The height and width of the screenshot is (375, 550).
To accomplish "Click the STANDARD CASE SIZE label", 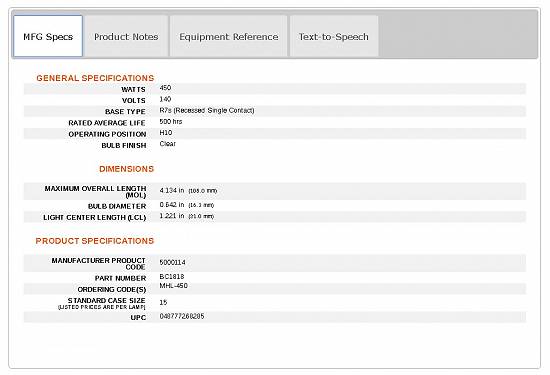I will (107, 301).
